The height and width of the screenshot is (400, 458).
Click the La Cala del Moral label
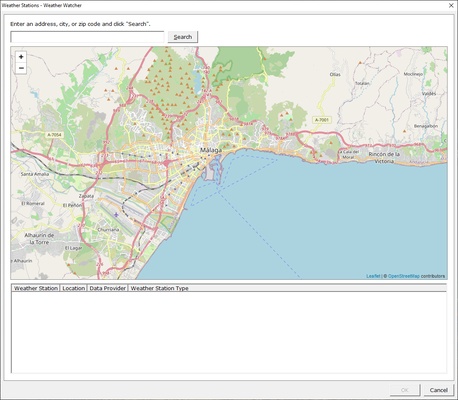click(348, 154)
